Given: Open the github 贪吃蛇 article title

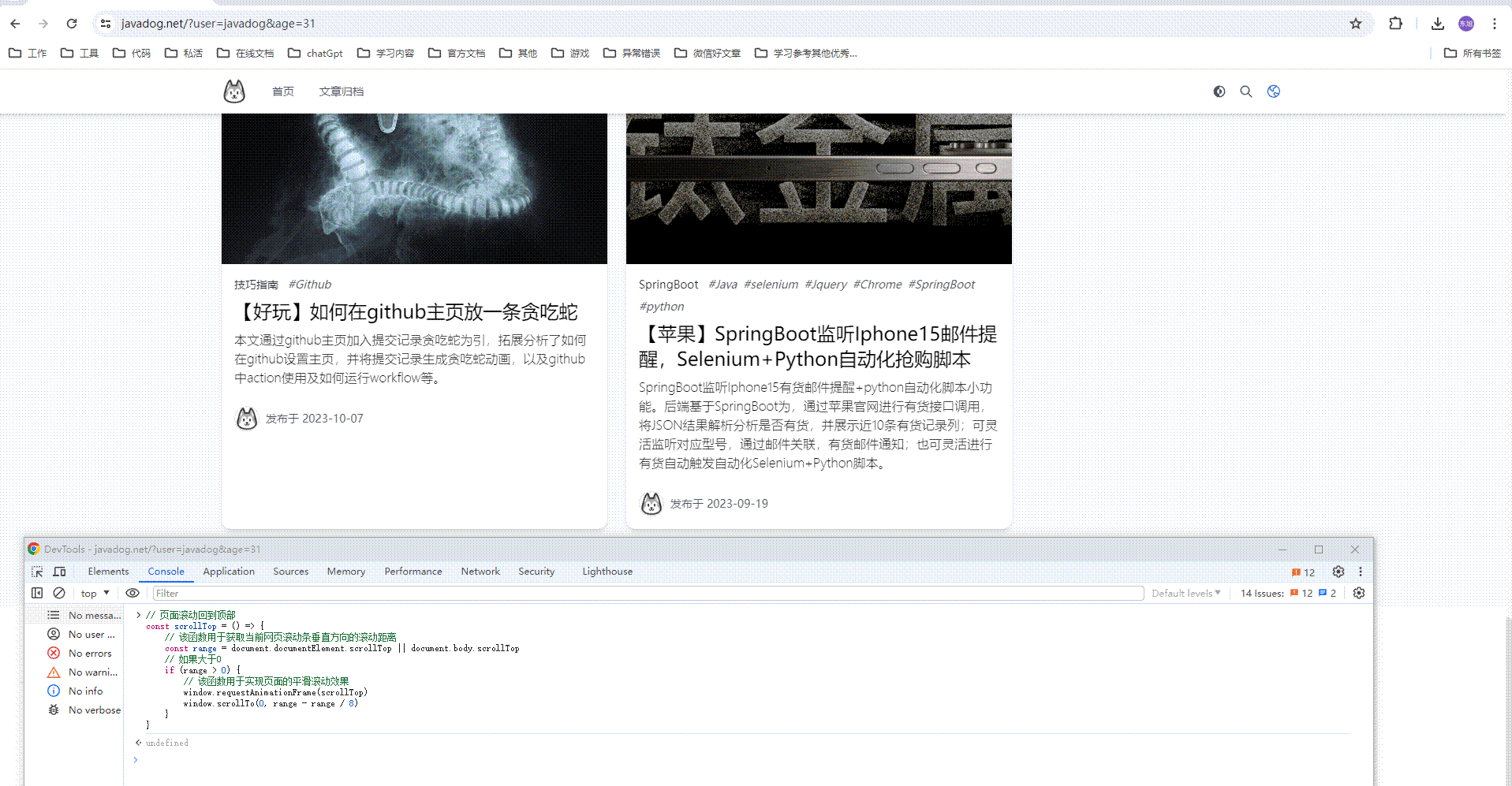Looking at the screenshot, I should coord(406,312).
